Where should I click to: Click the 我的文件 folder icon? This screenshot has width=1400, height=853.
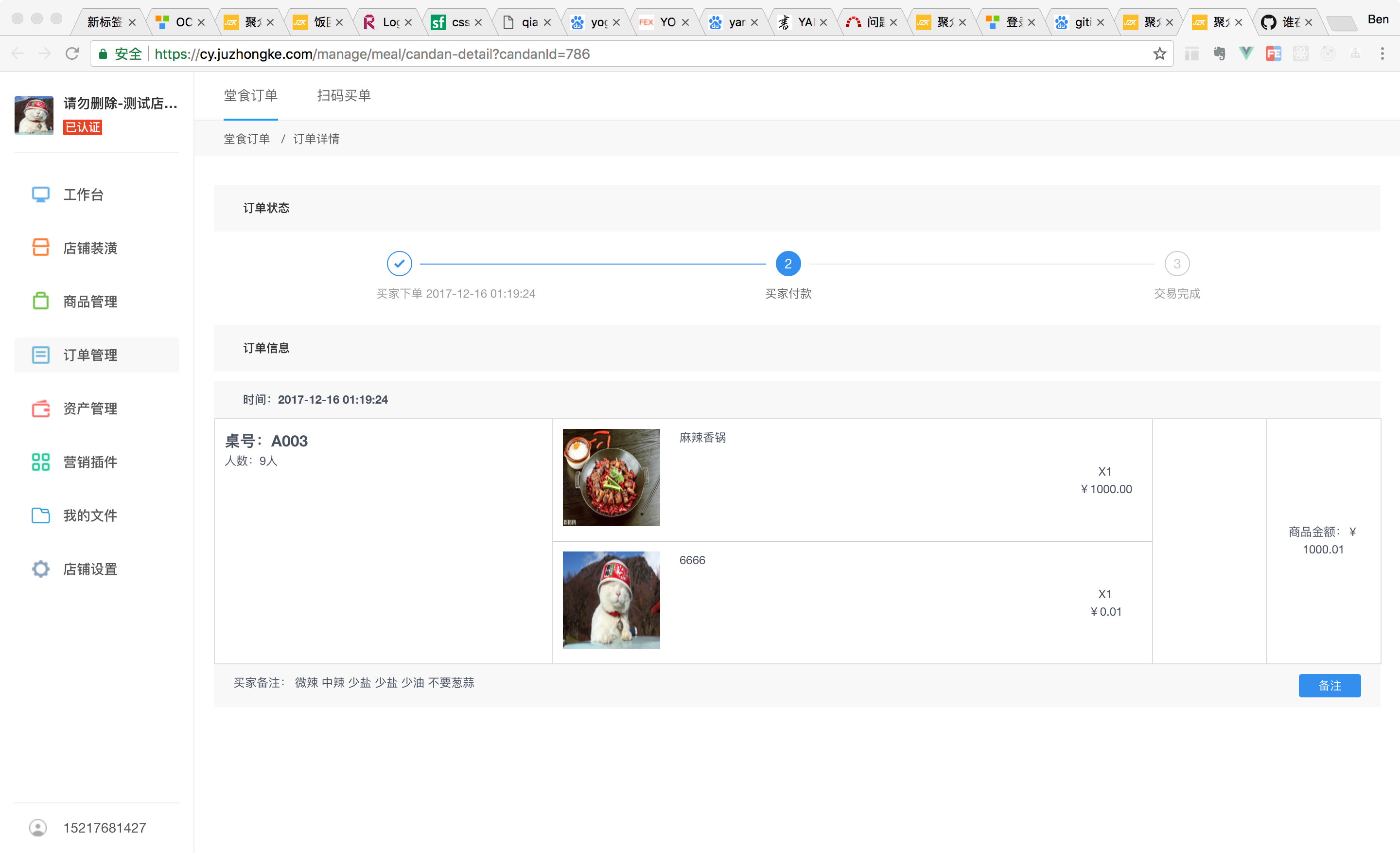point(40,515)
